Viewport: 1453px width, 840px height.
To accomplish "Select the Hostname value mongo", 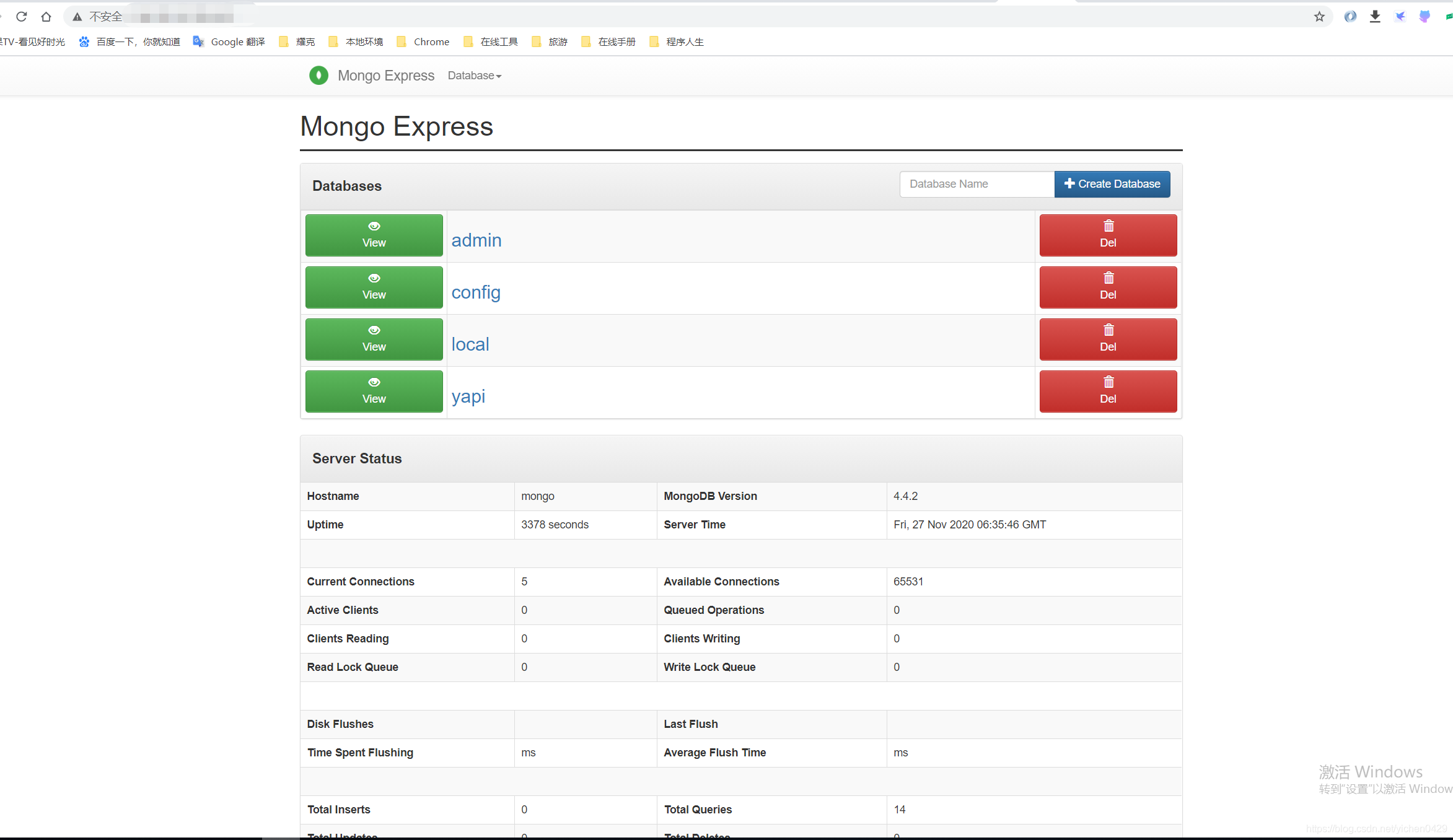I will pos(538,496).
